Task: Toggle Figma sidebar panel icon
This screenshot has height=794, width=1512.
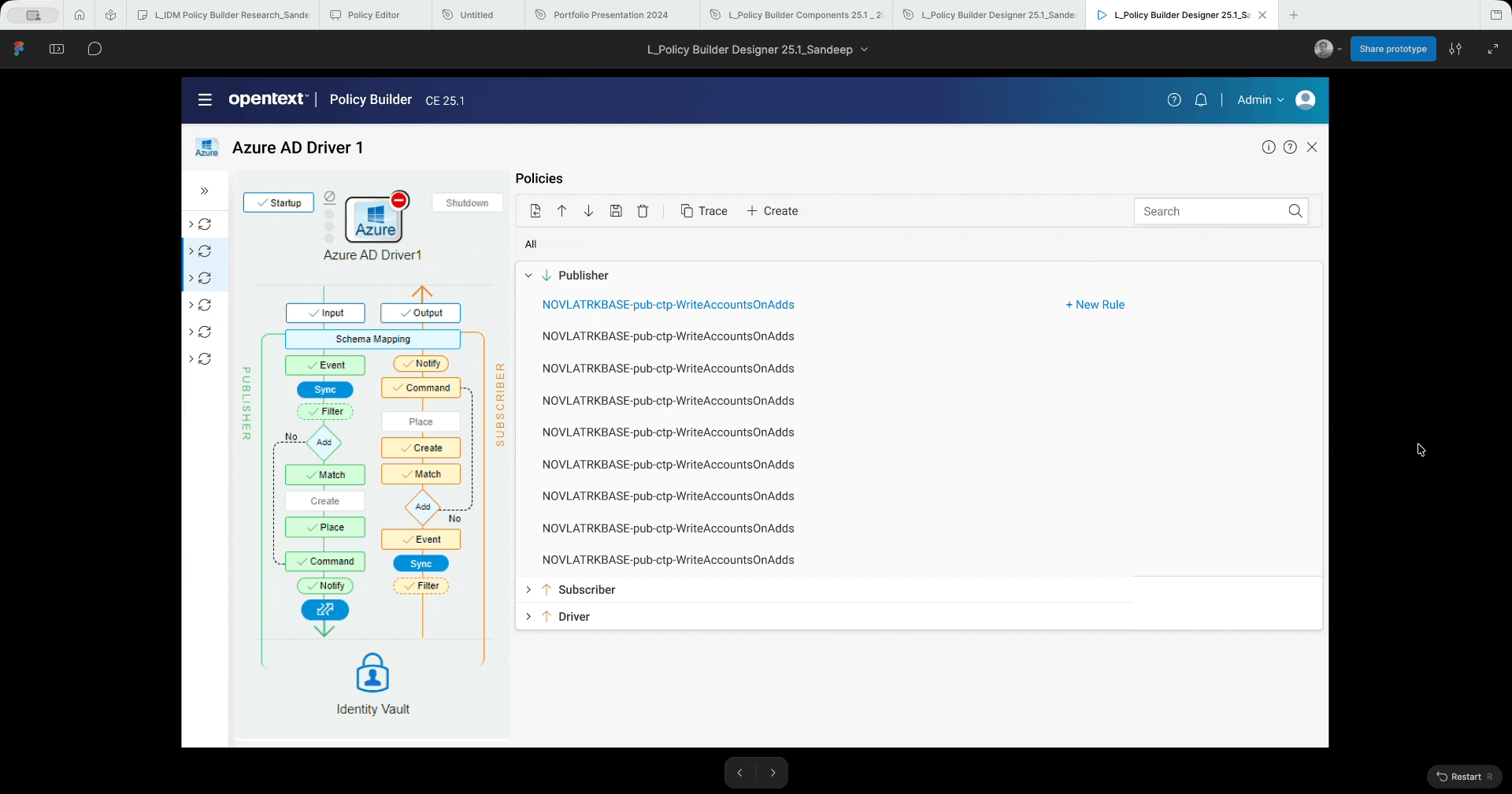Action: [x=57, y=49]
